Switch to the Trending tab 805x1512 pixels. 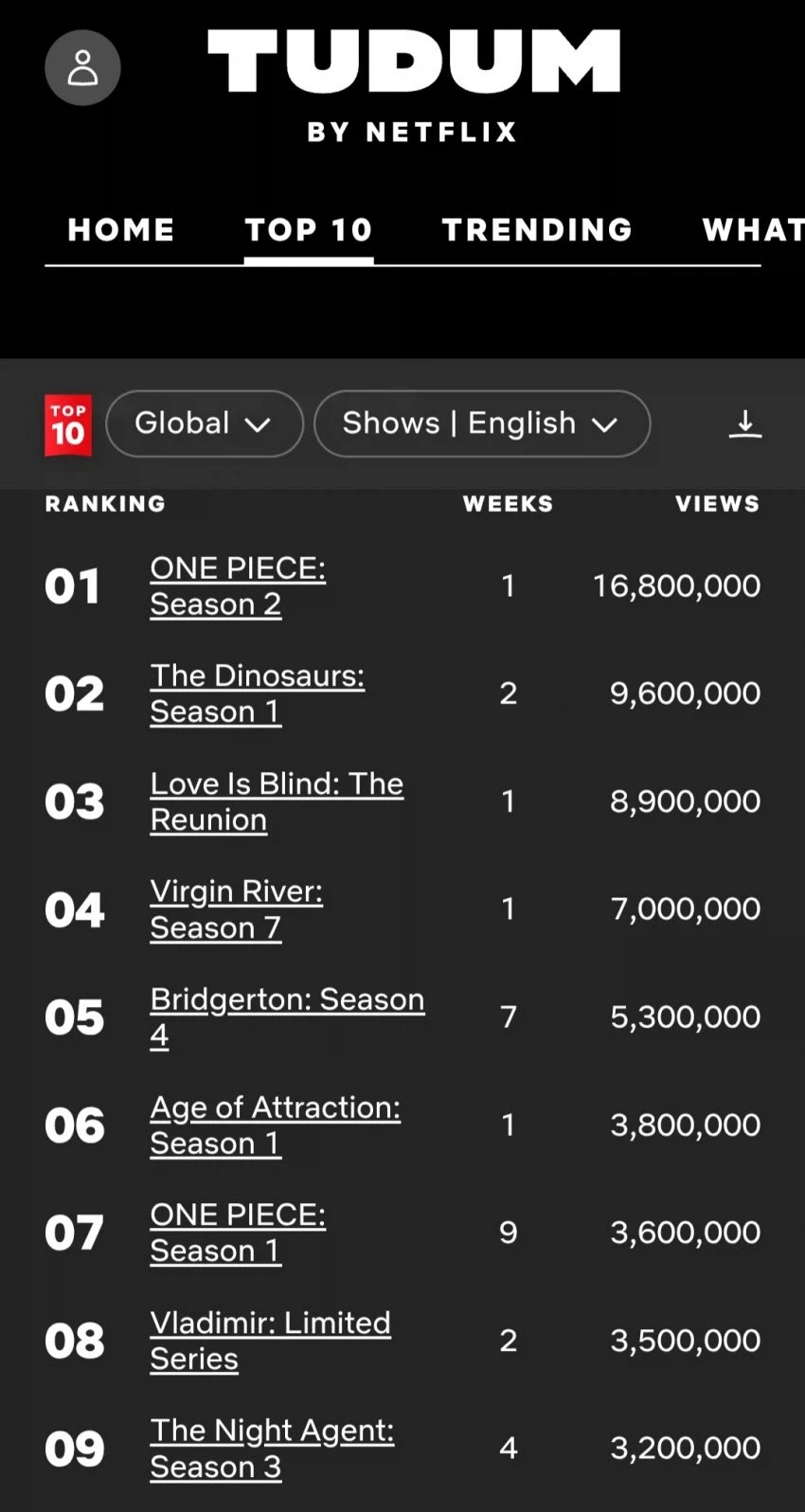point(537,229)
